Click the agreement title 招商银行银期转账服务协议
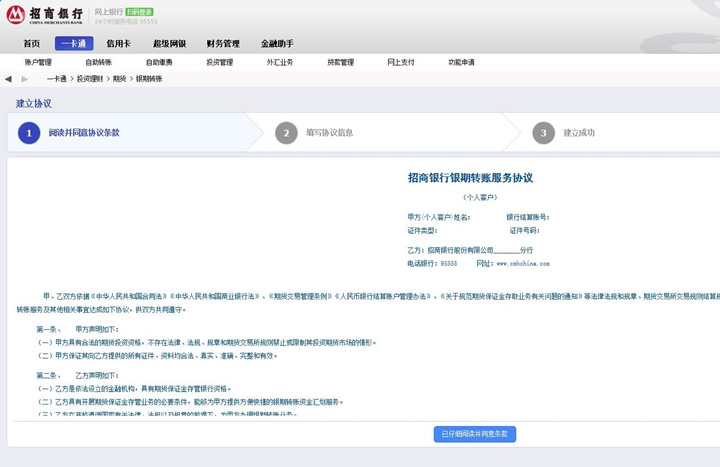Screen dimensions: 720x467 470,178
